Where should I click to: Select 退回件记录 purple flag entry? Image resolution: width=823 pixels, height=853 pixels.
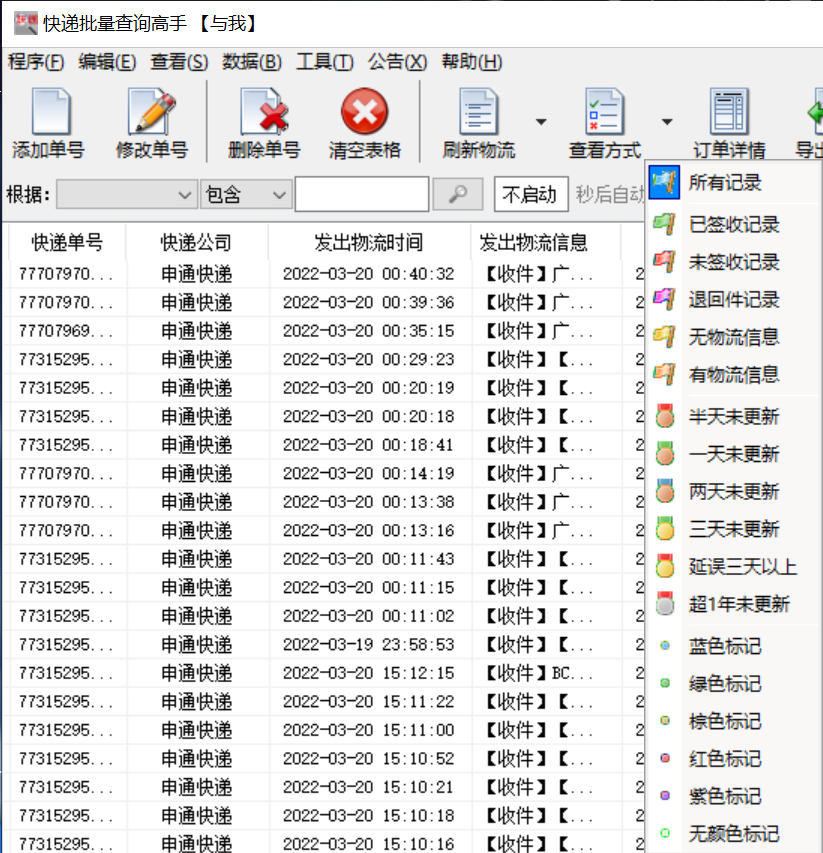click(734, 299)
